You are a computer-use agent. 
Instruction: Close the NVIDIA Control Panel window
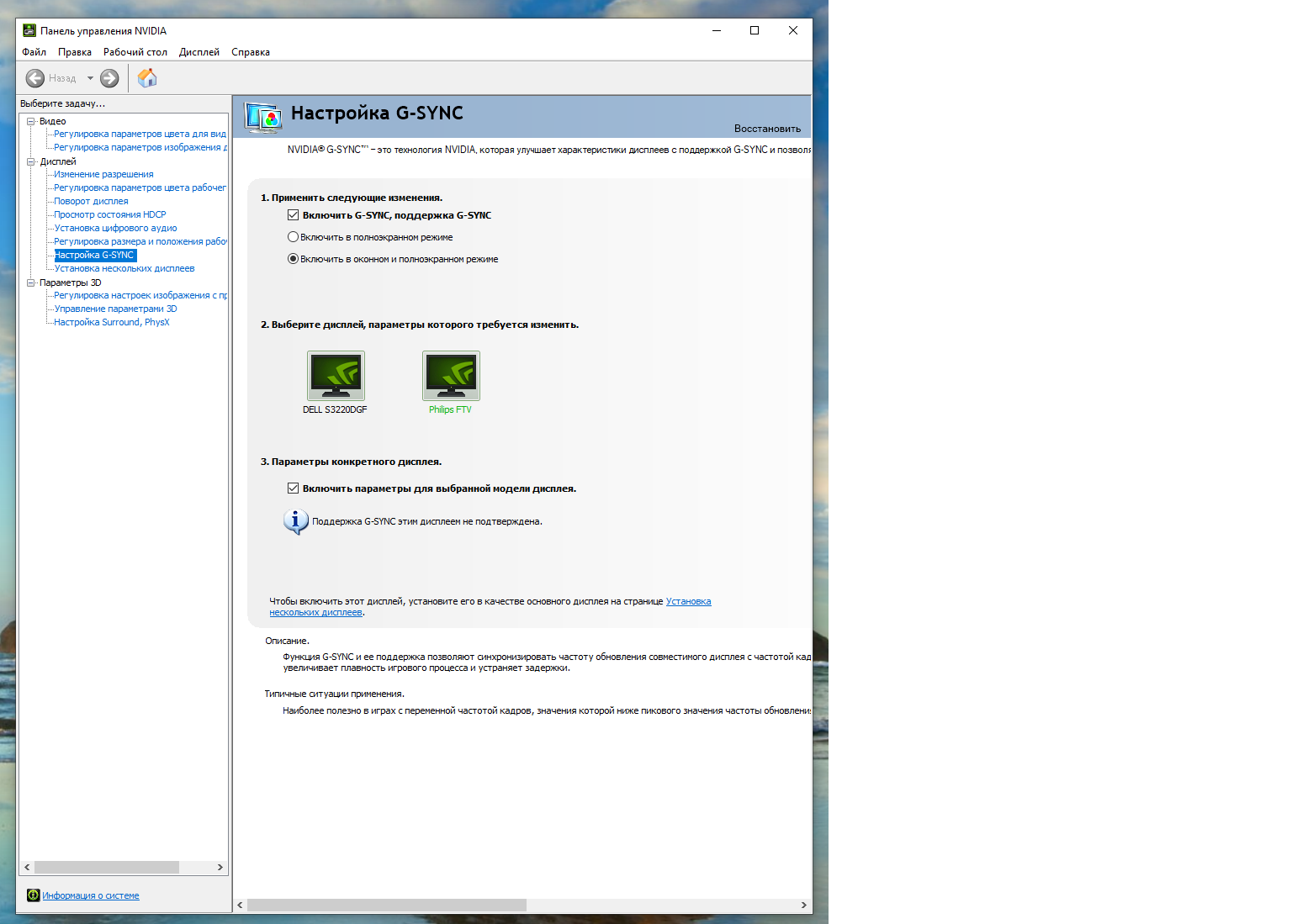coord(793,30)
